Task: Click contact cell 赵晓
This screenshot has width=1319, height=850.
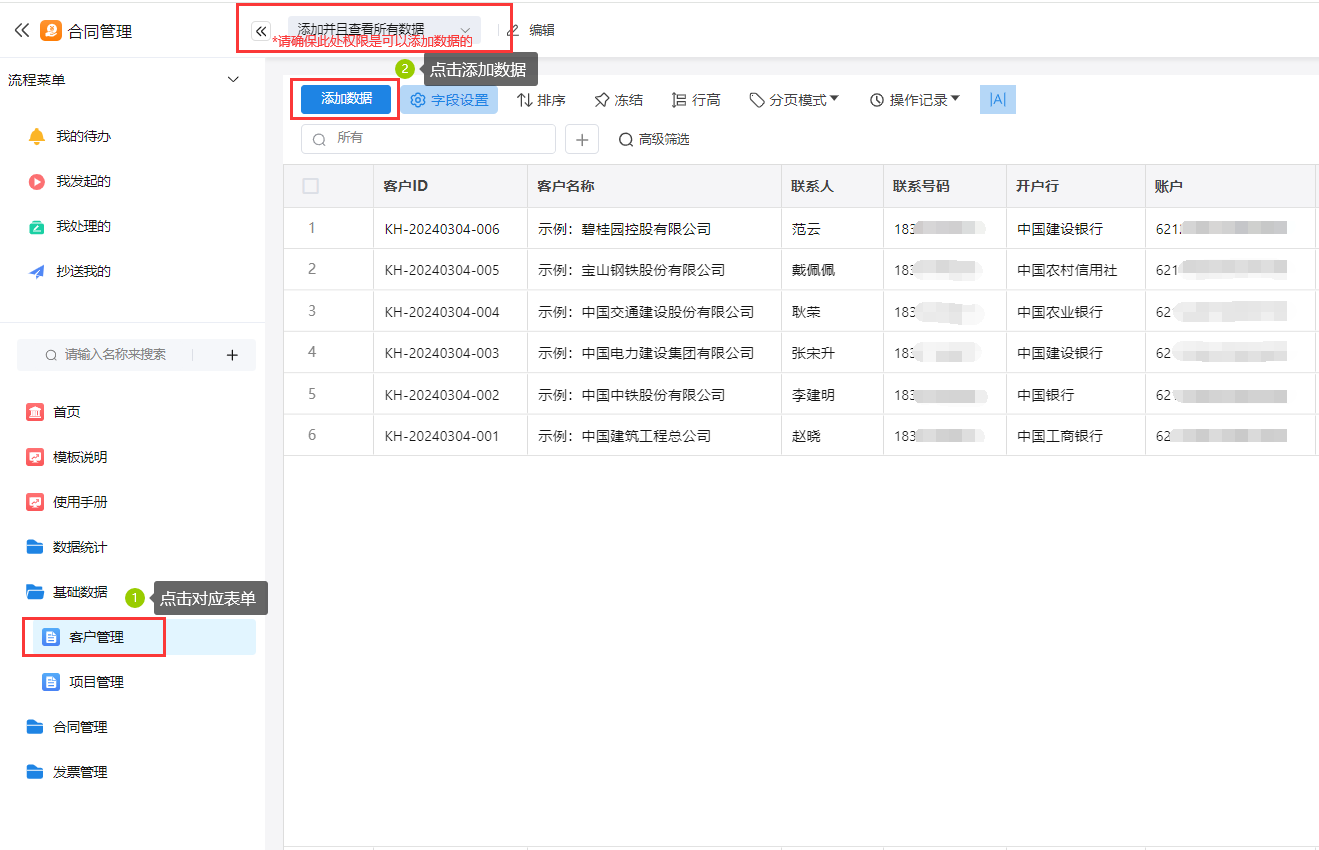Action: [832, 436]
